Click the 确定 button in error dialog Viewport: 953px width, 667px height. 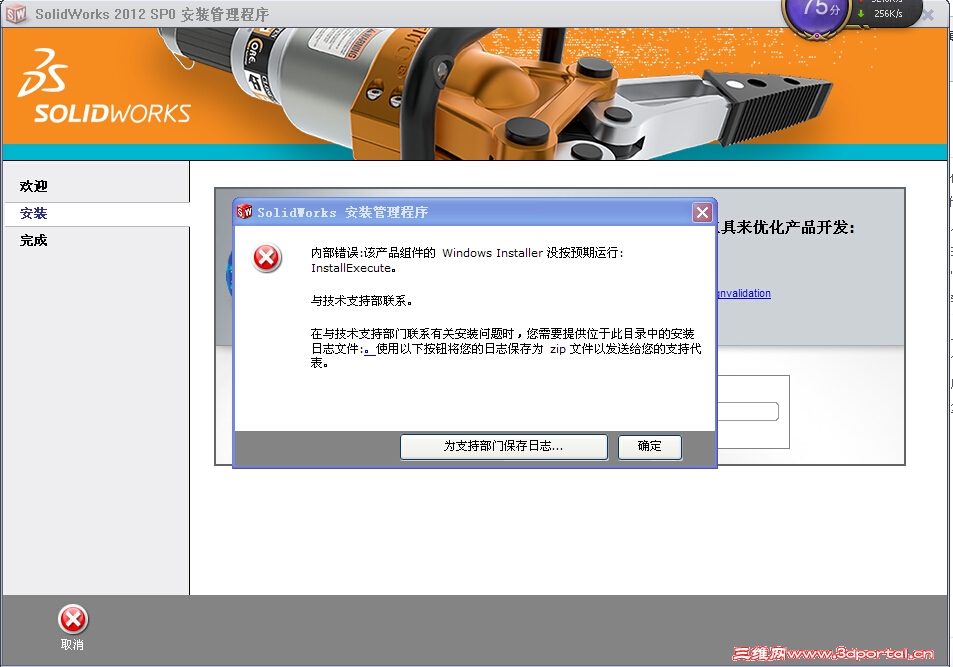[650, 447]
